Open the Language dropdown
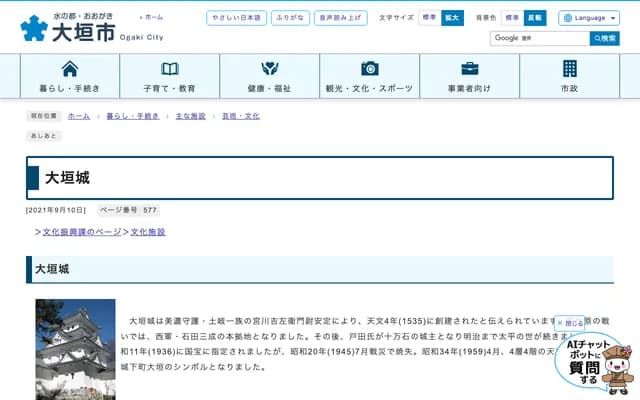Image resolution: width=640 pixels, height=400 pixels. pos(589,18)
